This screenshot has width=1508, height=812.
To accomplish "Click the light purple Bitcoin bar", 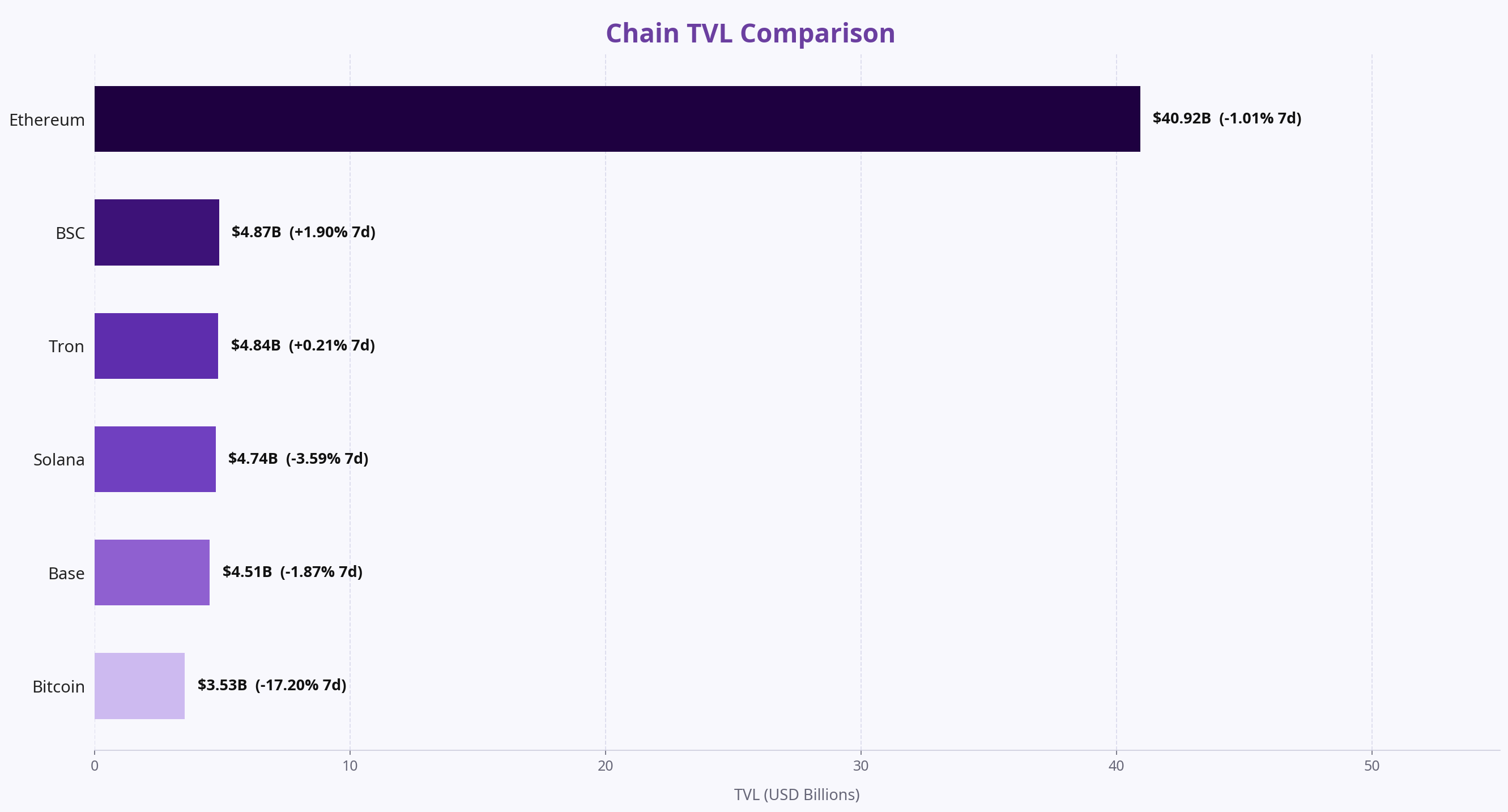I will [x=140, y=686].
